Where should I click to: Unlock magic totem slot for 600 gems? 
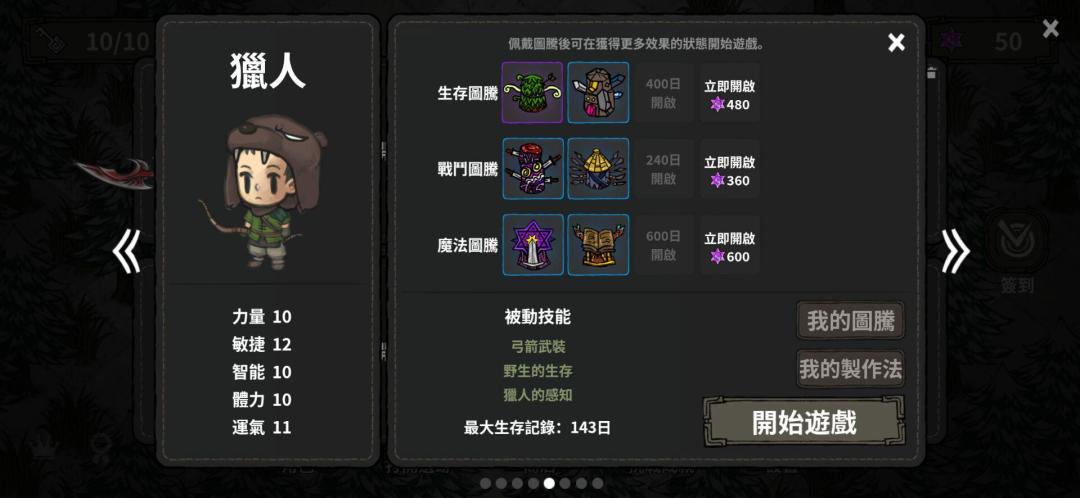[x=730, y=245]
